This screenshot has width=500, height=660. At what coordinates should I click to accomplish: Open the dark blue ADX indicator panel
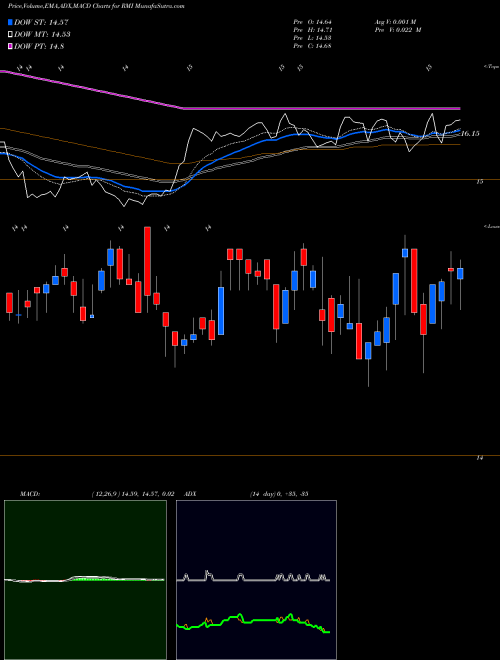click(257, 580)
